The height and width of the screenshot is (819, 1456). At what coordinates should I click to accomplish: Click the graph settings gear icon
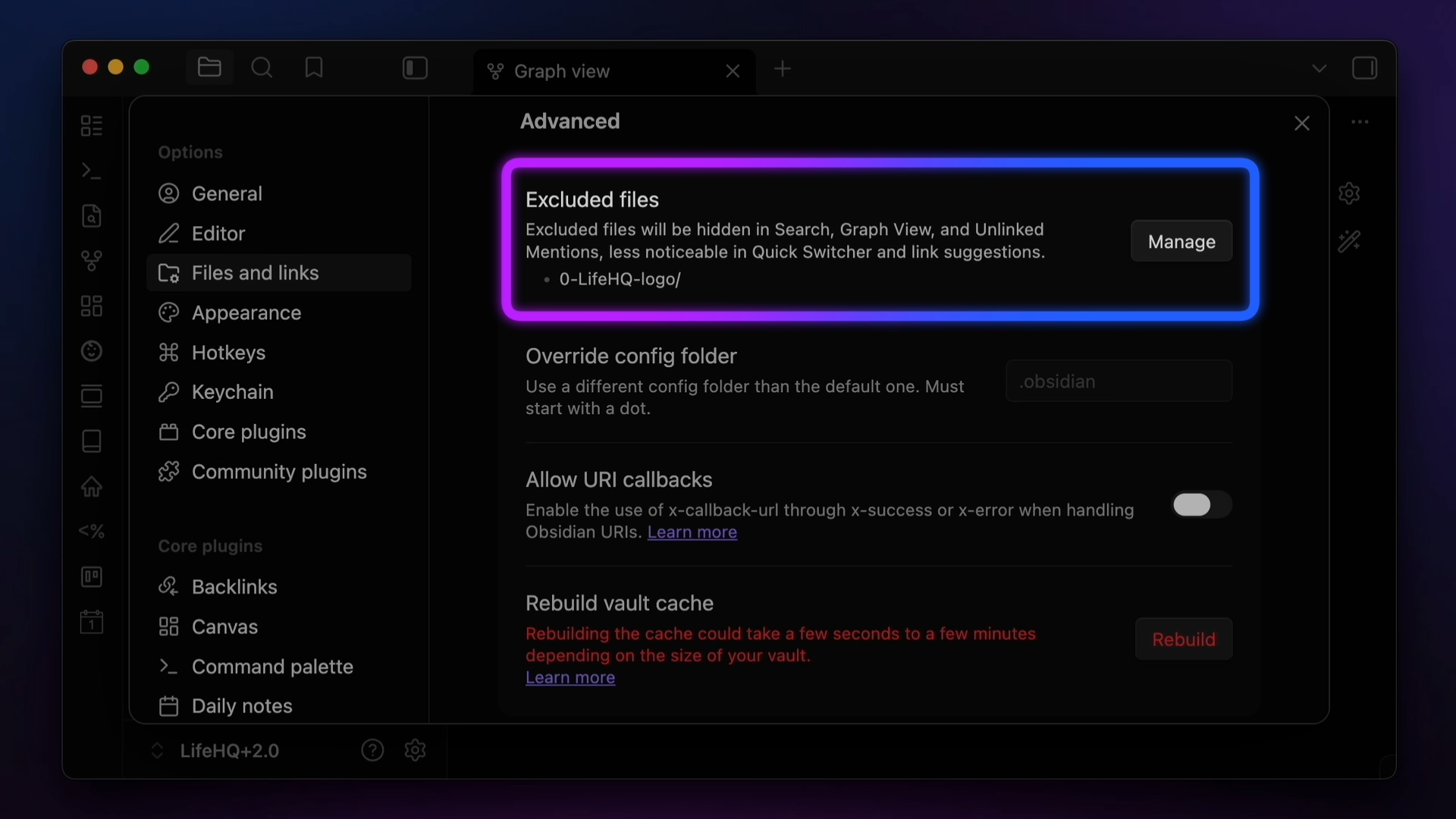[x=1349, y=193]
